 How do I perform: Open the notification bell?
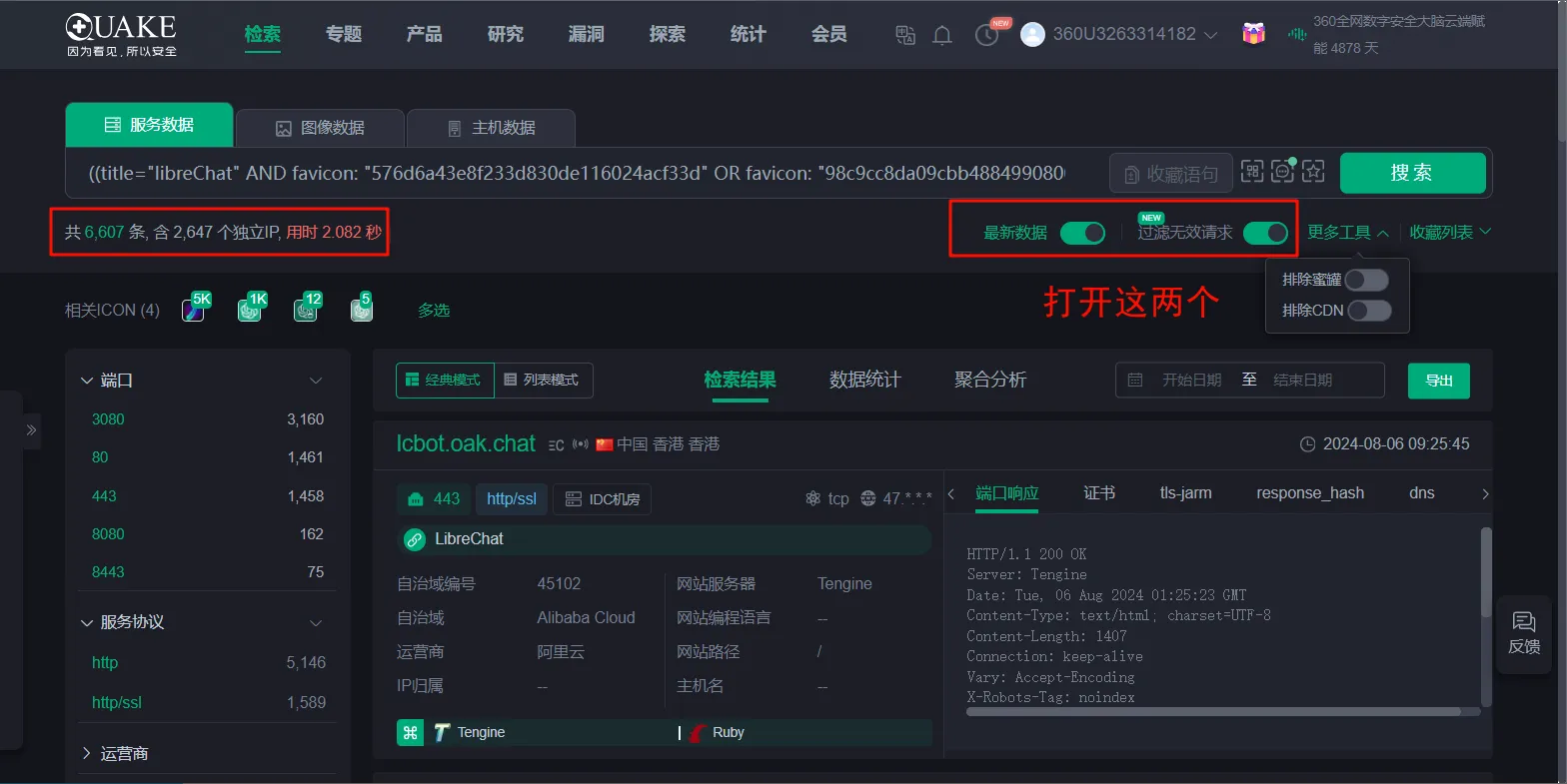[x=942, y=35]
